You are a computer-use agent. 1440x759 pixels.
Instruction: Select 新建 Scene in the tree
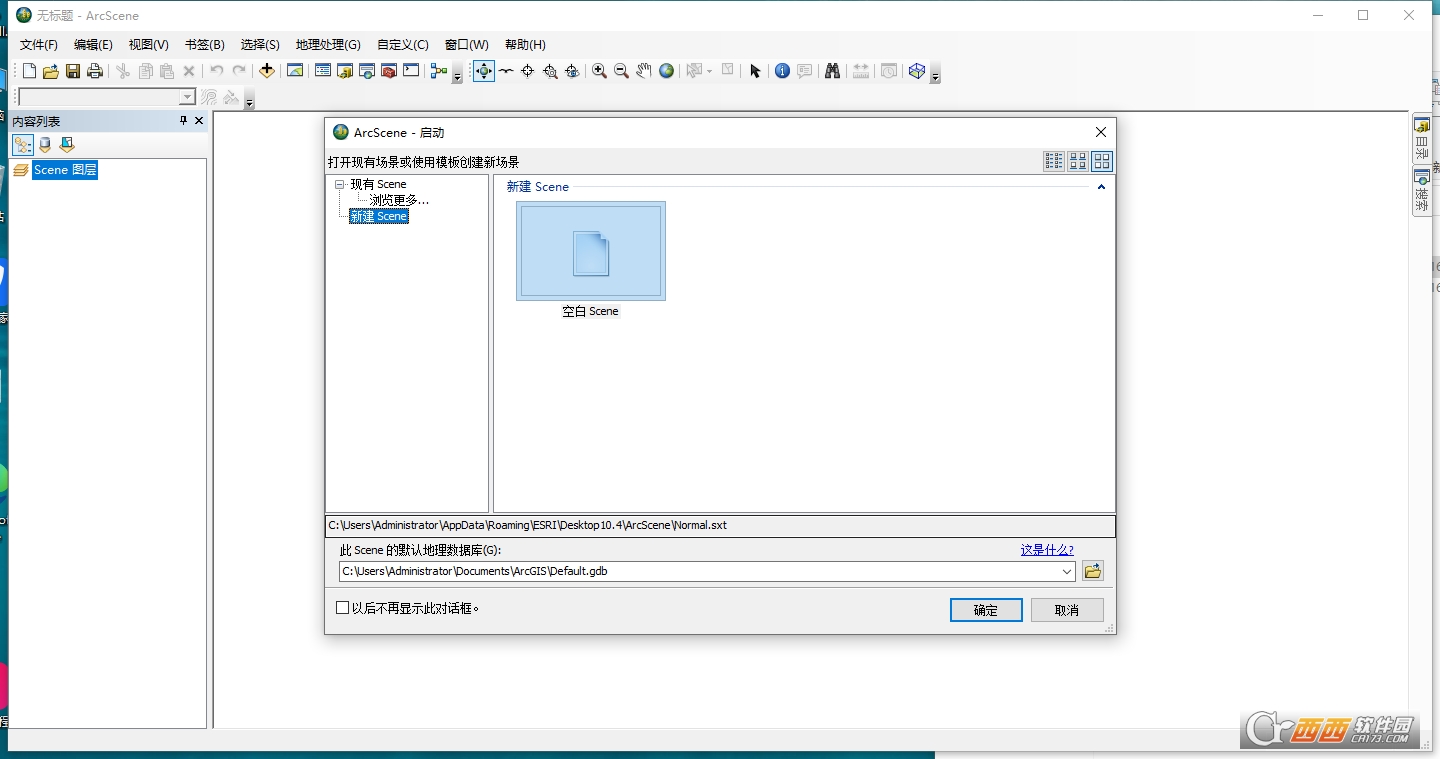379,216
